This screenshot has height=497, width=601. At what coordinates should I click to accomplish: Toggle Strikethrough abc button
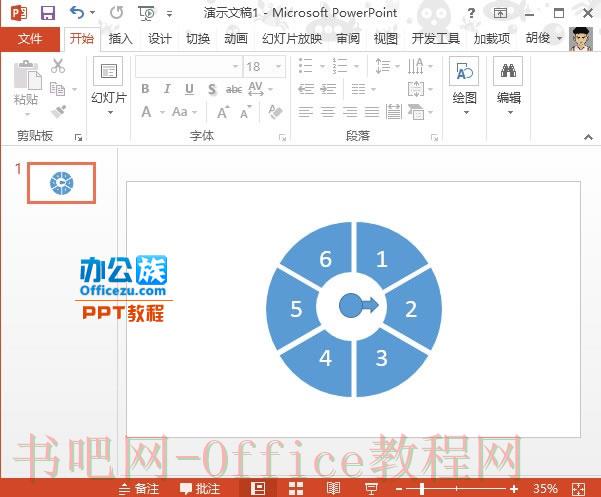point(234,89)
